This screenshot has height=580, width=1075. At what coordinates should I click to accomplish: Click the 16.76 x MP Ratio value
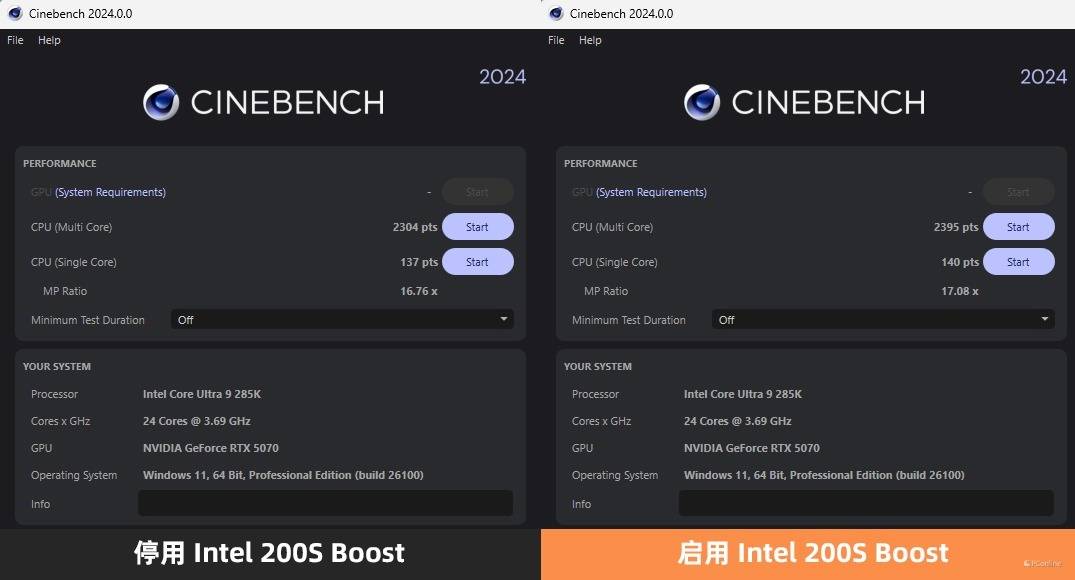[x=419, y=291]
